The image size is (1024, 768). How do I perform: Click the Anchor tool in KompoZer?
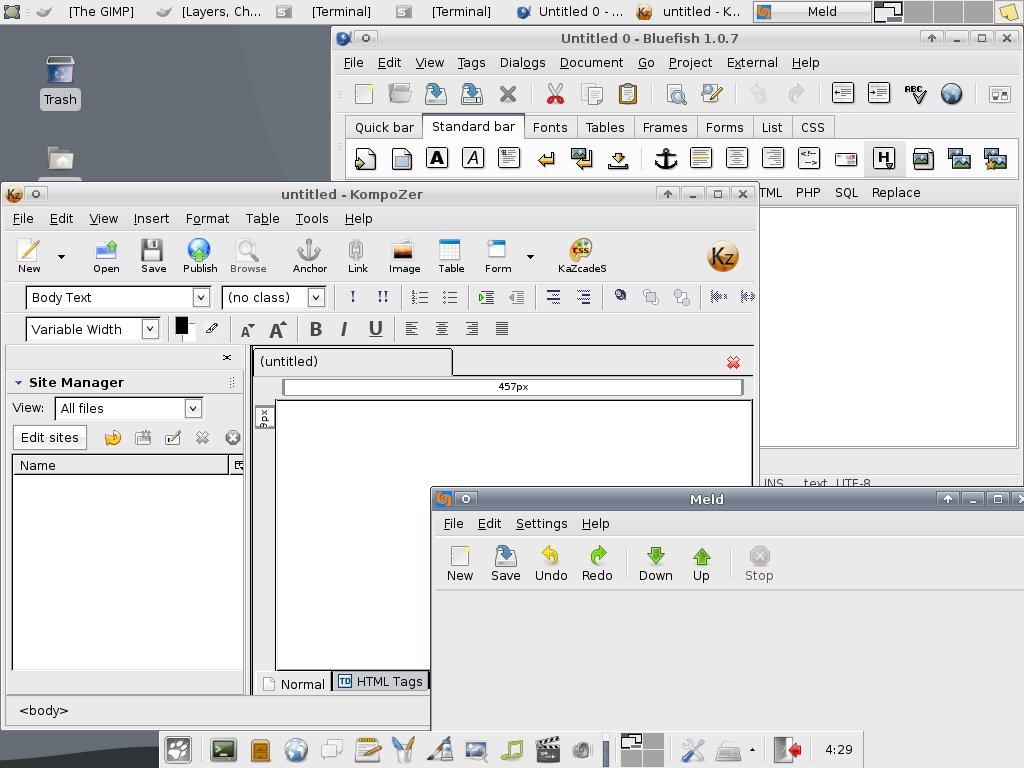tap(310, 255)
